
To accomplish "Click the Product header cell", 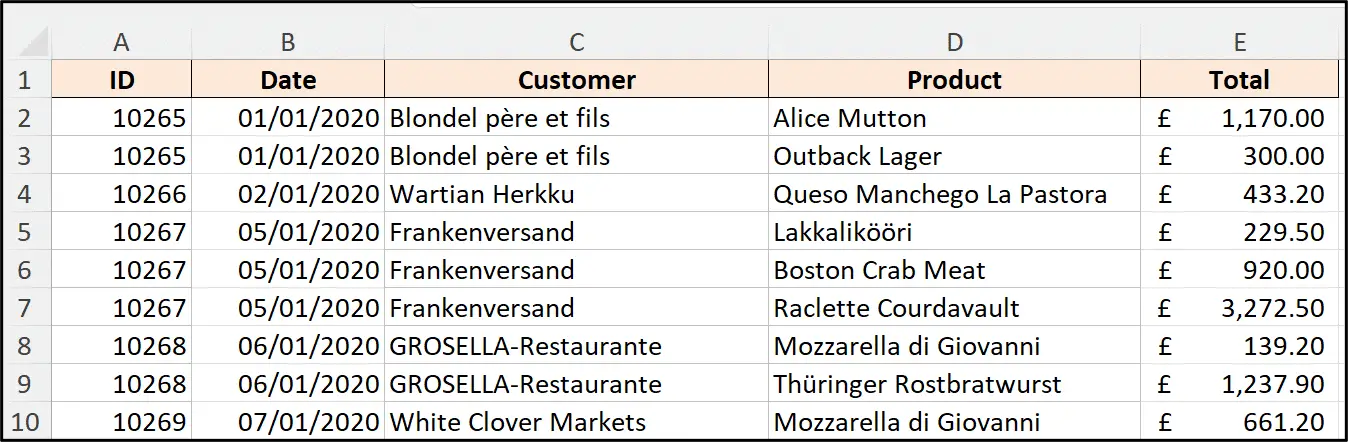I will (954, 80).
